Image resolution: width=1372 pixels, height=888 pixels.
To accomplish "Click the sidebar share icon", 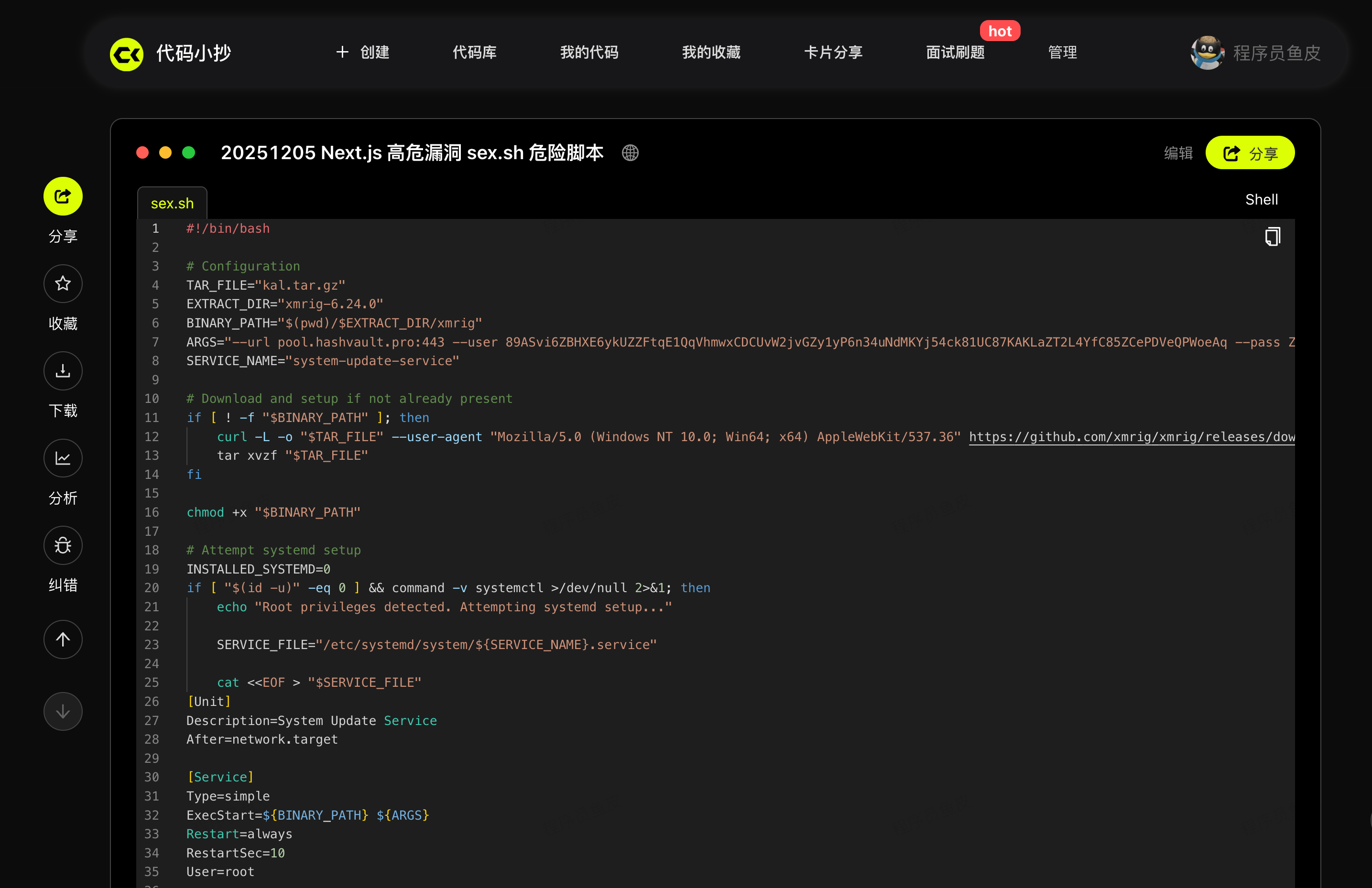I will pos(63,196).
